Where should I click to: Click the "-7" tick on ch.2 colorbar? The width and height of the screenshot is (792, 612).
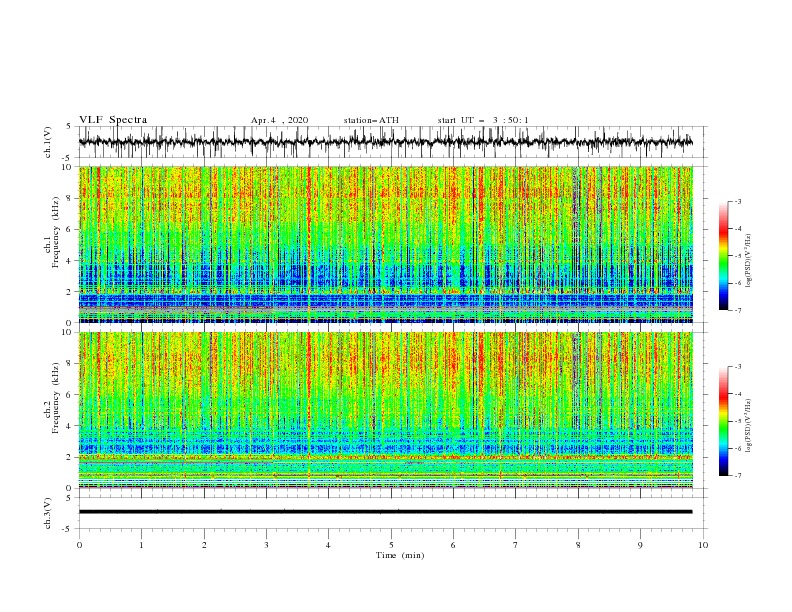coord(737,476)
